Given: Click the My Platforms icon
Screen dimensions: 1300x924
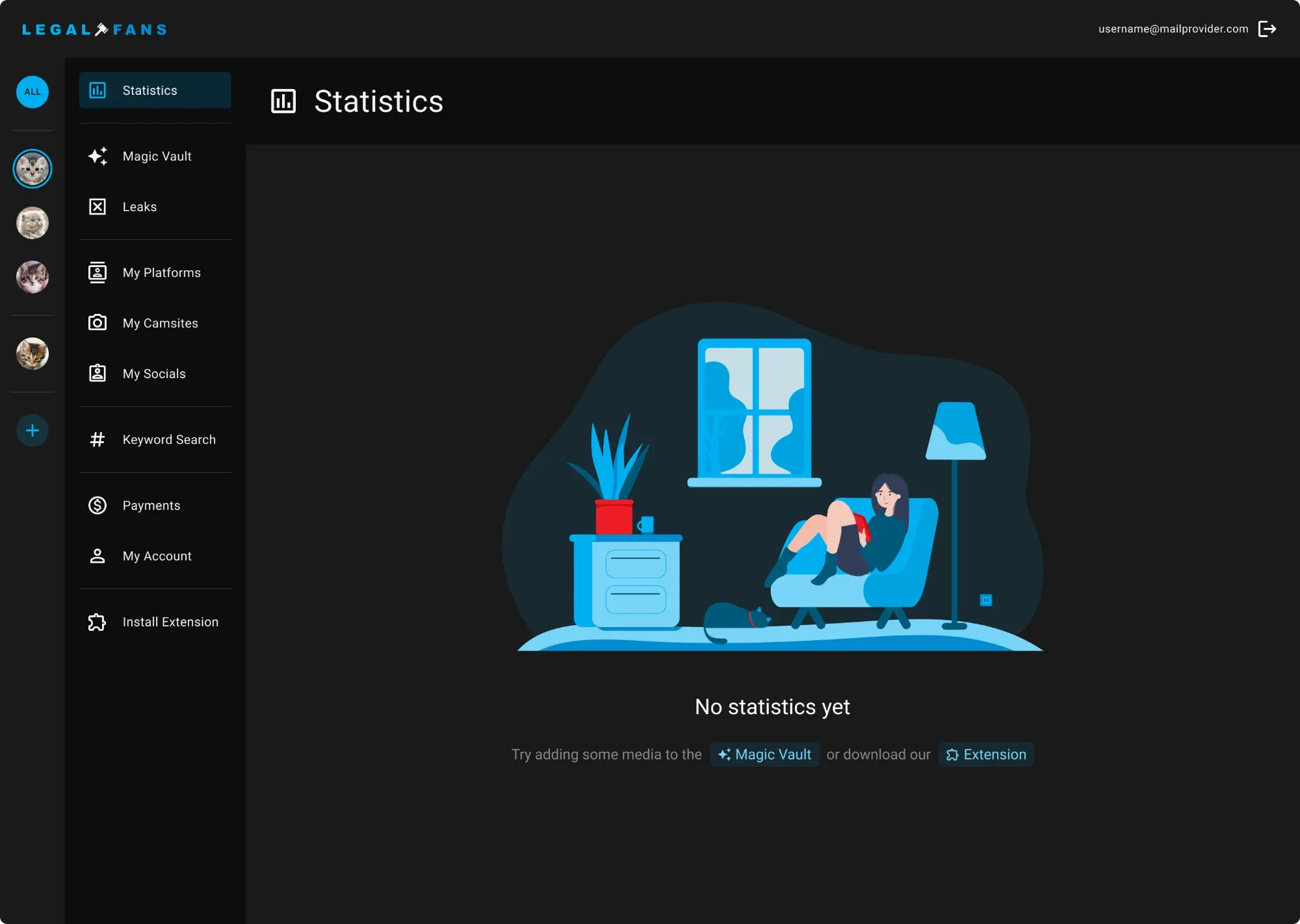Looking at the screenshot, I should coord(97,272).
